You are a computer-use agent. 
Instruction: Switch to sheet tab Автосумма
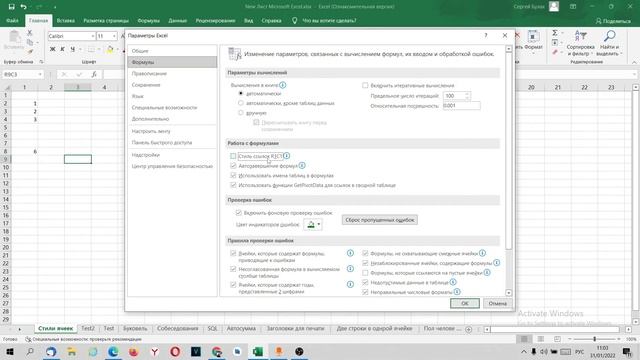click(x=241, y=329)
